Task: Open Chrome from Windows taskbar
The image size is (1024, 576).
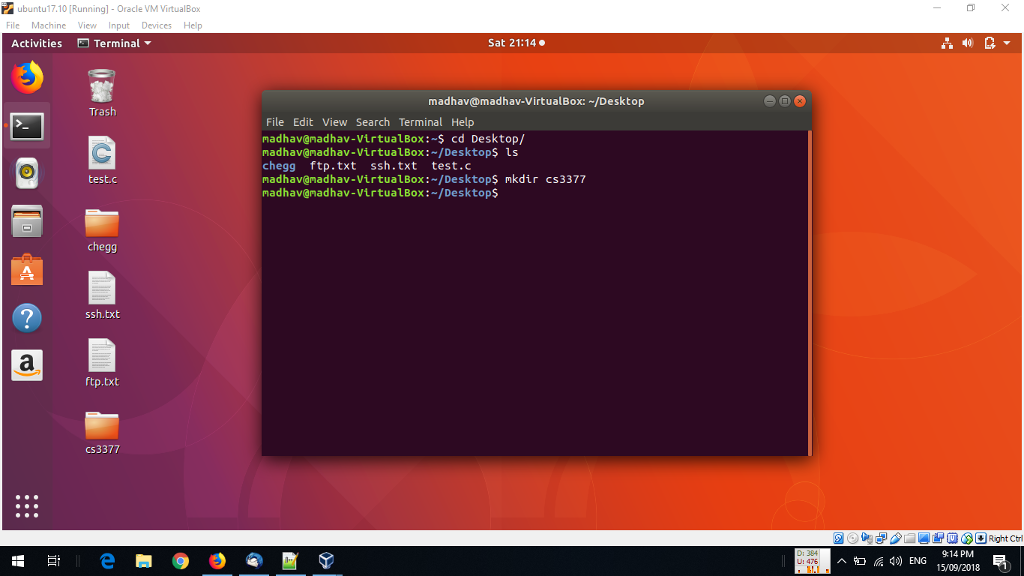Action: coord(180,561)
